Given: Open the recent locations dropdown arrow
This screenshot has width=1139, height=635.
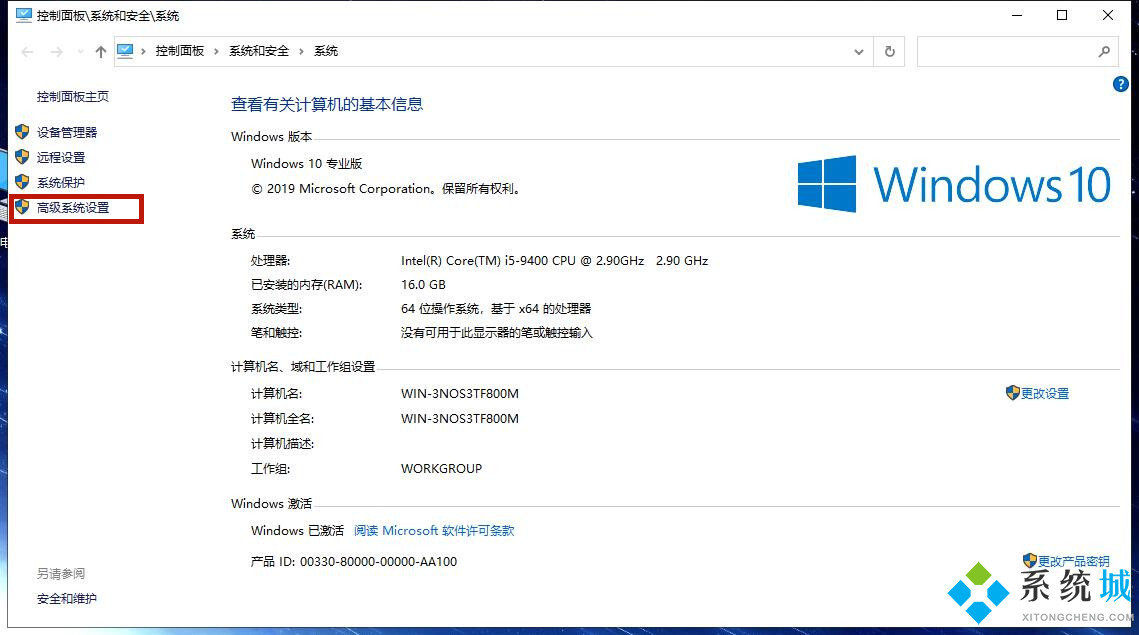Looking at the screenshot, I should point(80,52).
